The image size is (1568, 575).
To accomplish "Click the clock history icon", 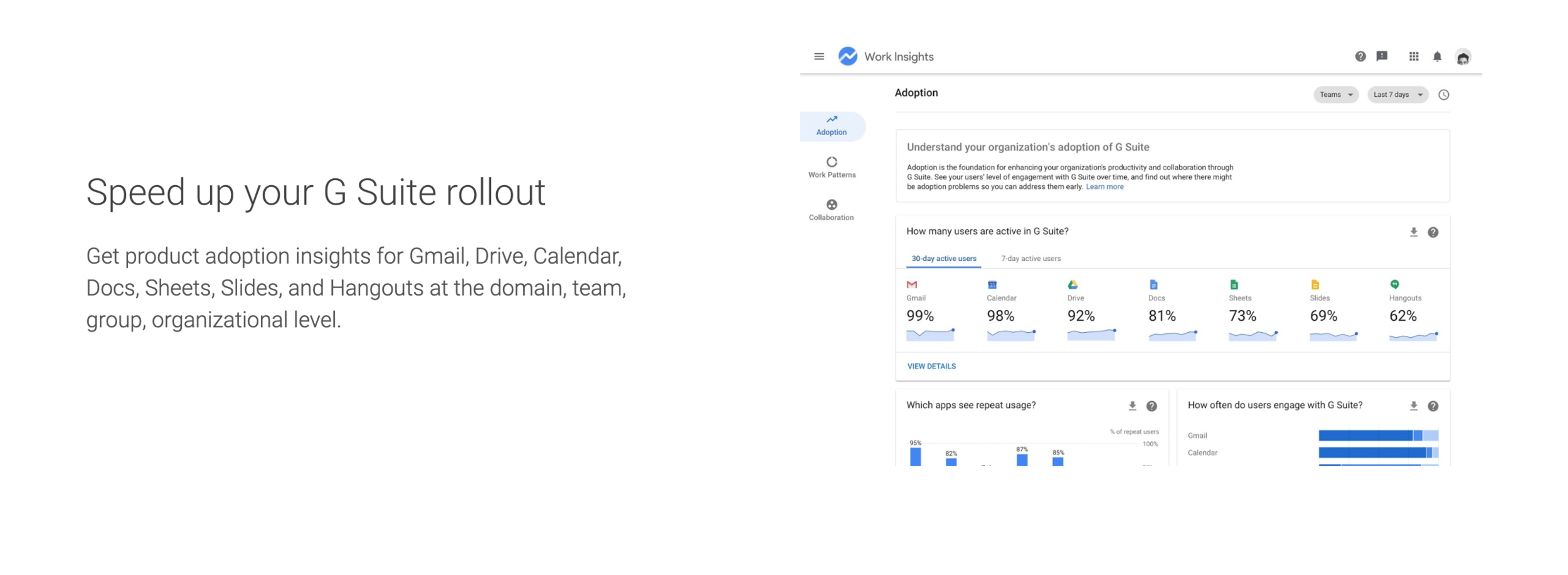I will [x=1443, y=95].
